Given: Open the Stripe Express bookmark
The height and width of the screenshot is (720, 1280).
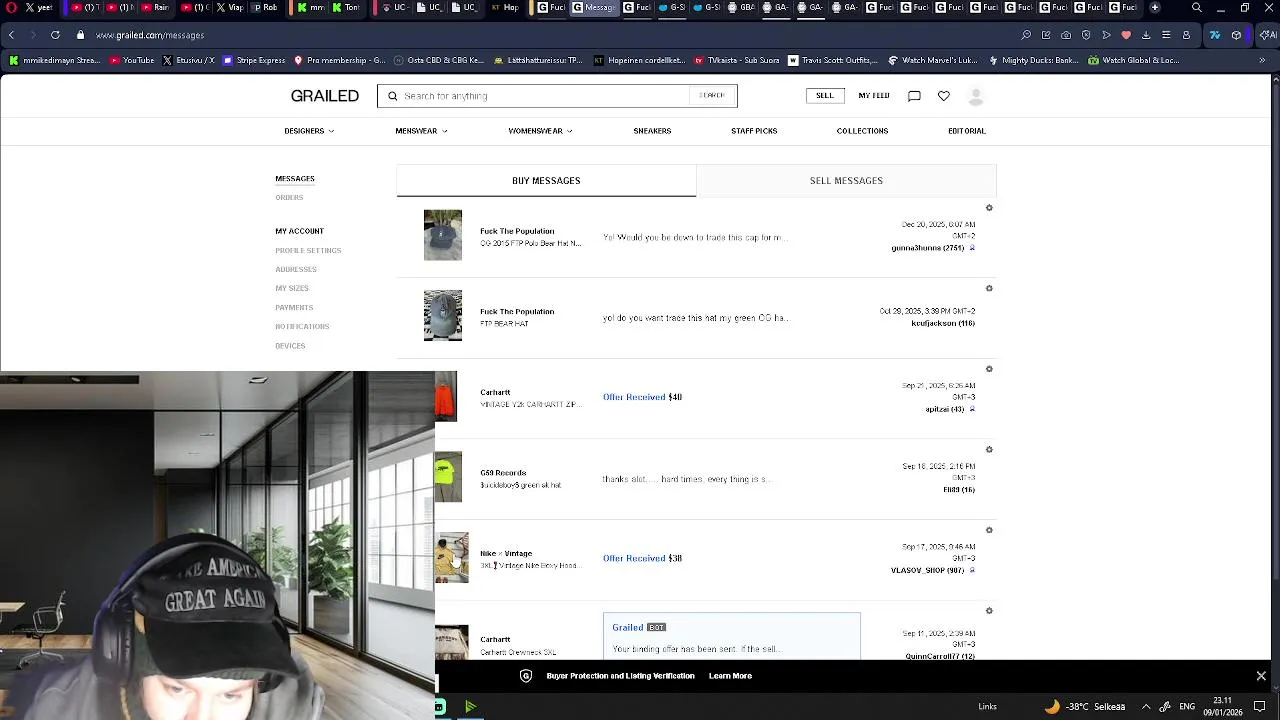Looking at the screenshot, I should click(254, 60).
